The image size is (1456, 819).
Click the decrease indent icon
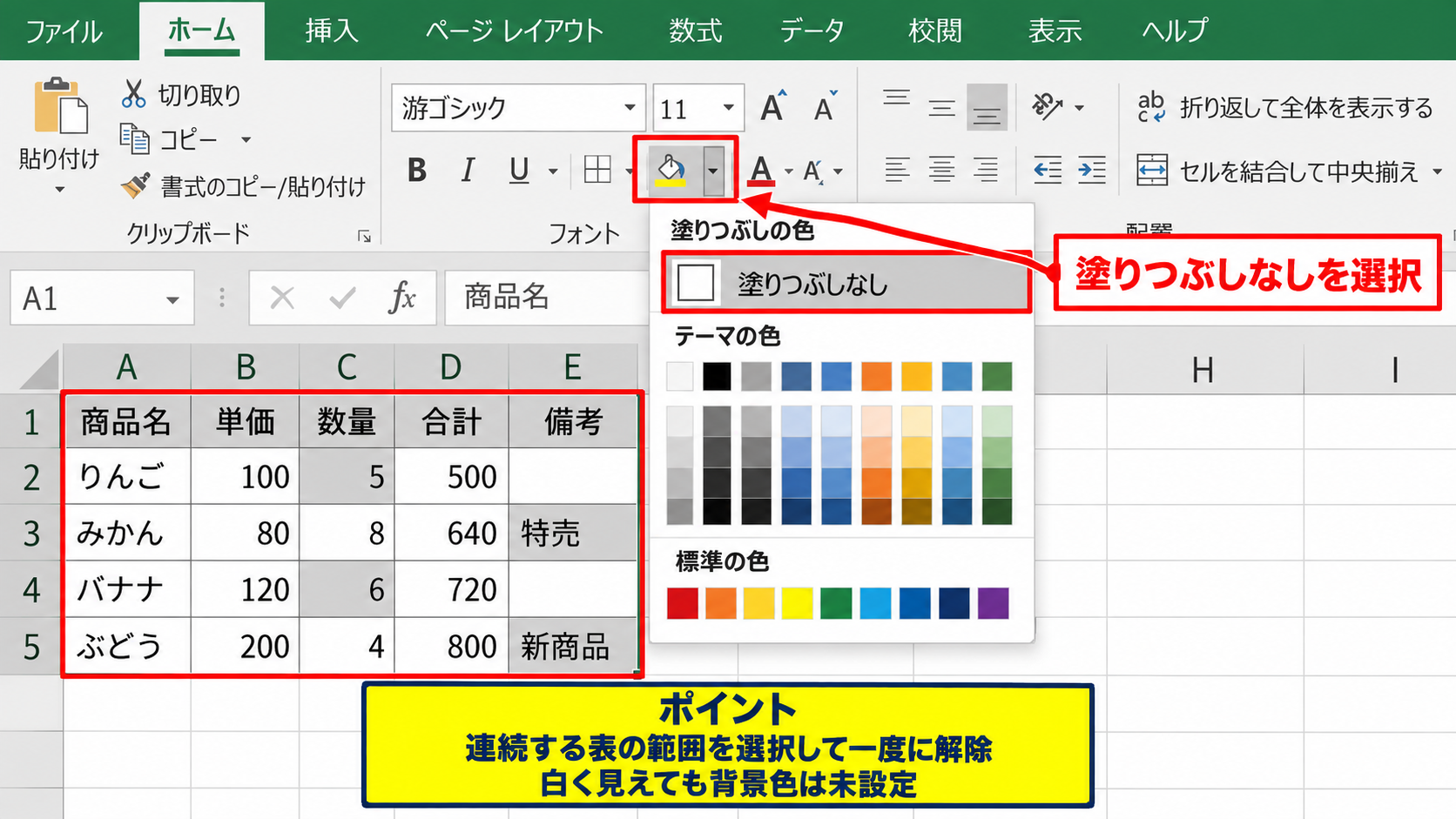[1047, 170]
